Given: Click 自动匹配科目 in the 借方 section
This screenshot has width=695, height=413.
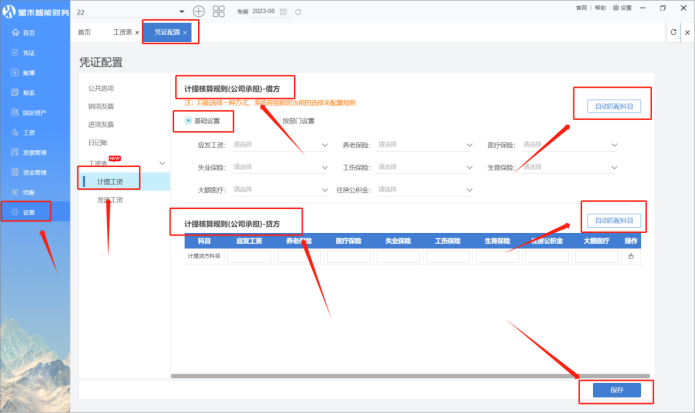Looking at the screenshot, I should (609, 105).
